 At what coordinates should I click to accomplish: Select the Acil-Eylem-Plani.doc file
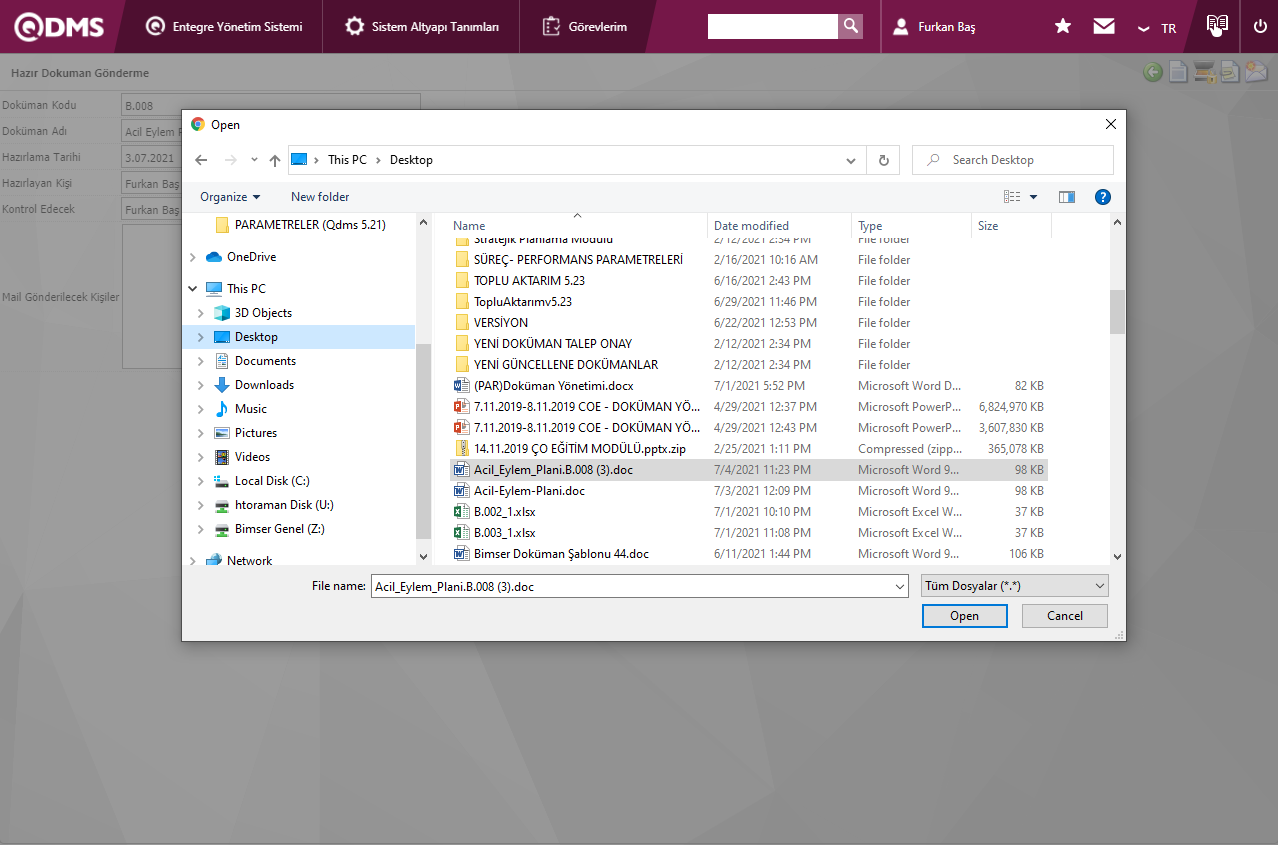tap(529, 491)
